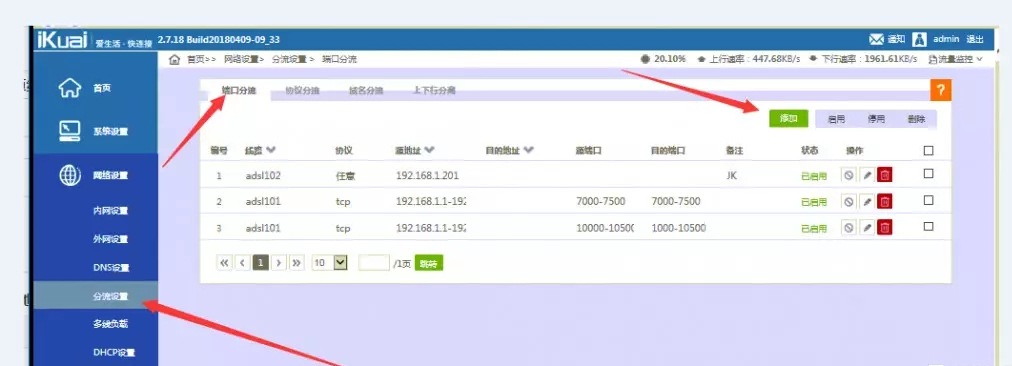1012x366 pixels.
Task: Expand the 目的地址 column filter arrow
Action: pyautogui.click(x=529, y=150)
